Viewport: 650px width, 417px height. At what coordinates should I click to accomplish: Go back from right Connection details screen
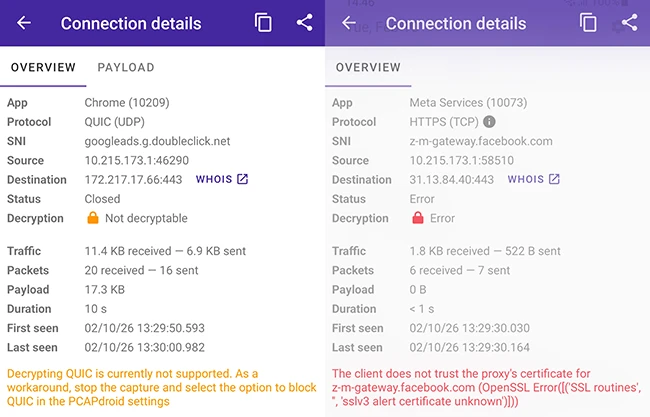coord(349,23)
